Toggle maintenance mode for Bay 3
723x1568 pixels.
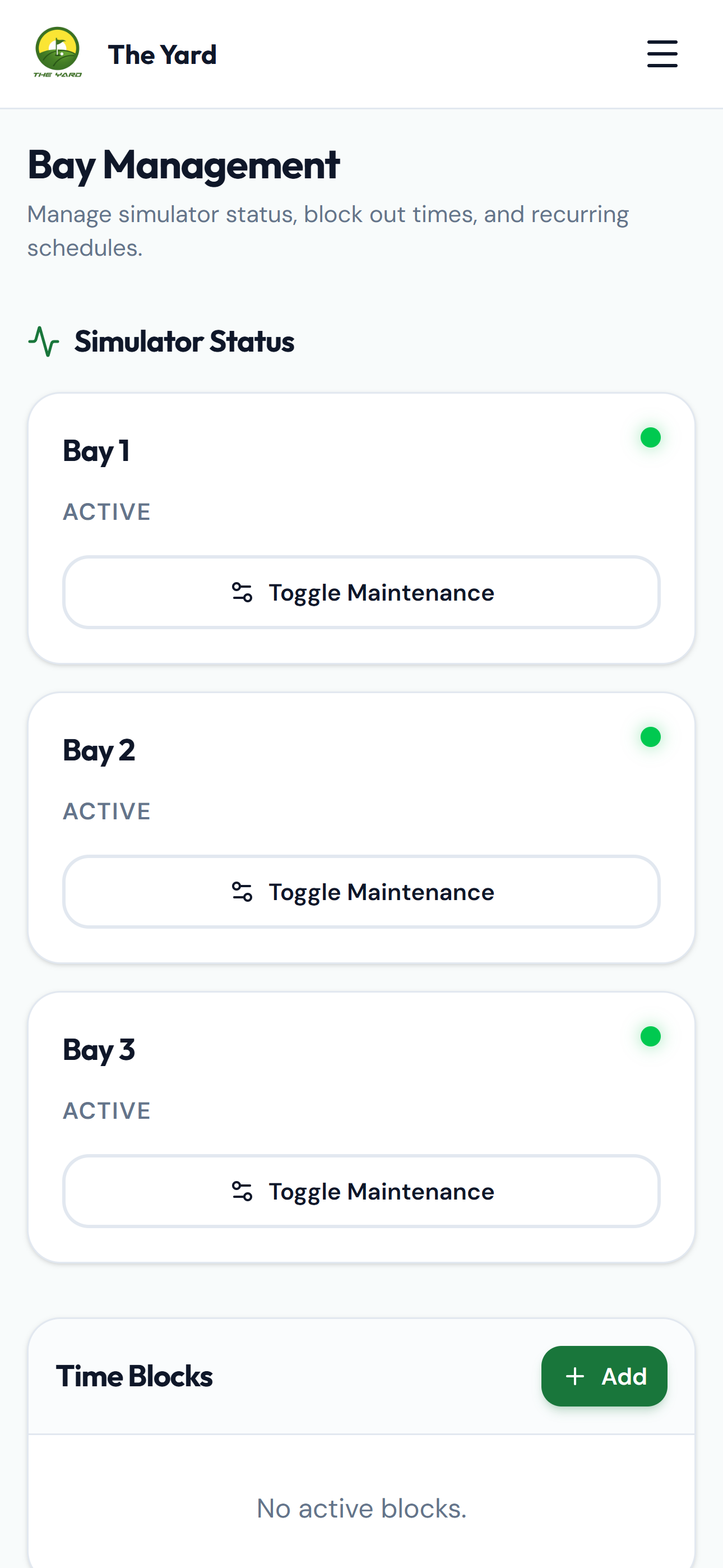361,1191
